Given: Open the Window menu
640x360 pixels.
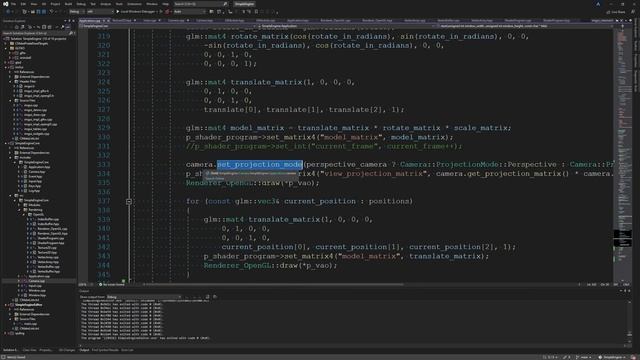Looking at the screenshot, I should pyautogui.click(x=152, y=4).
